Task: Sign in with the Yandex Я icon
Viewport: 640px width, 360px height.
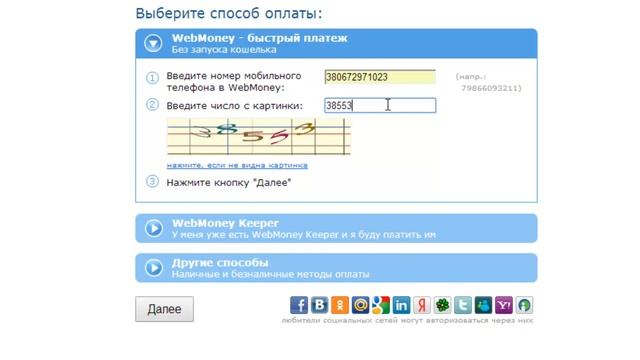Action: click(x=422, y=305)
